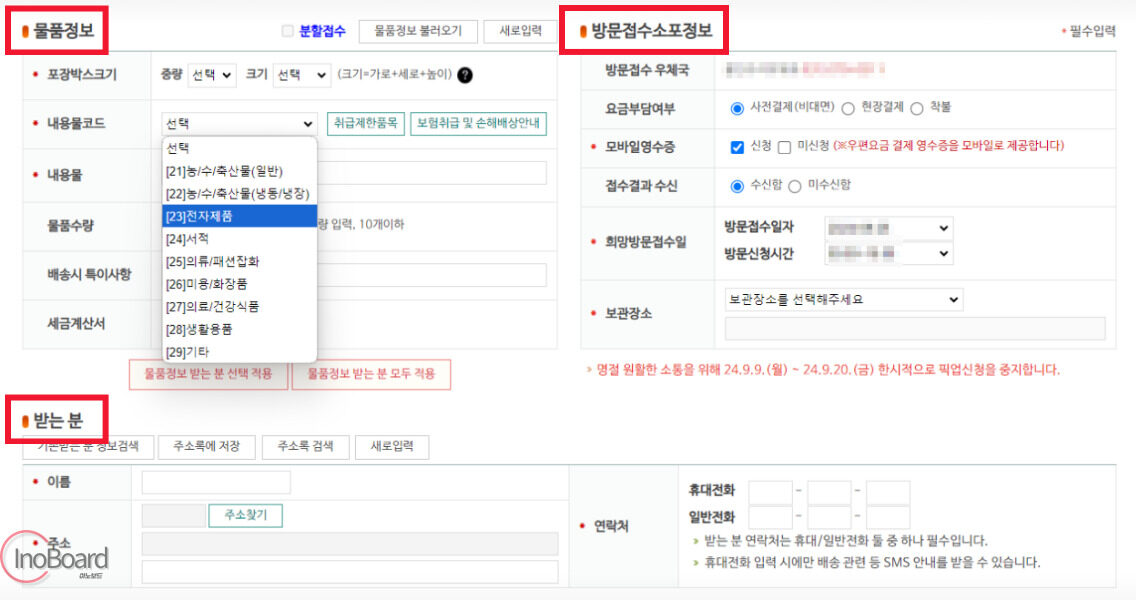Focus the first 일반전화 number box
Viewport: 1136px width, 600px height.
coord(770,517)
